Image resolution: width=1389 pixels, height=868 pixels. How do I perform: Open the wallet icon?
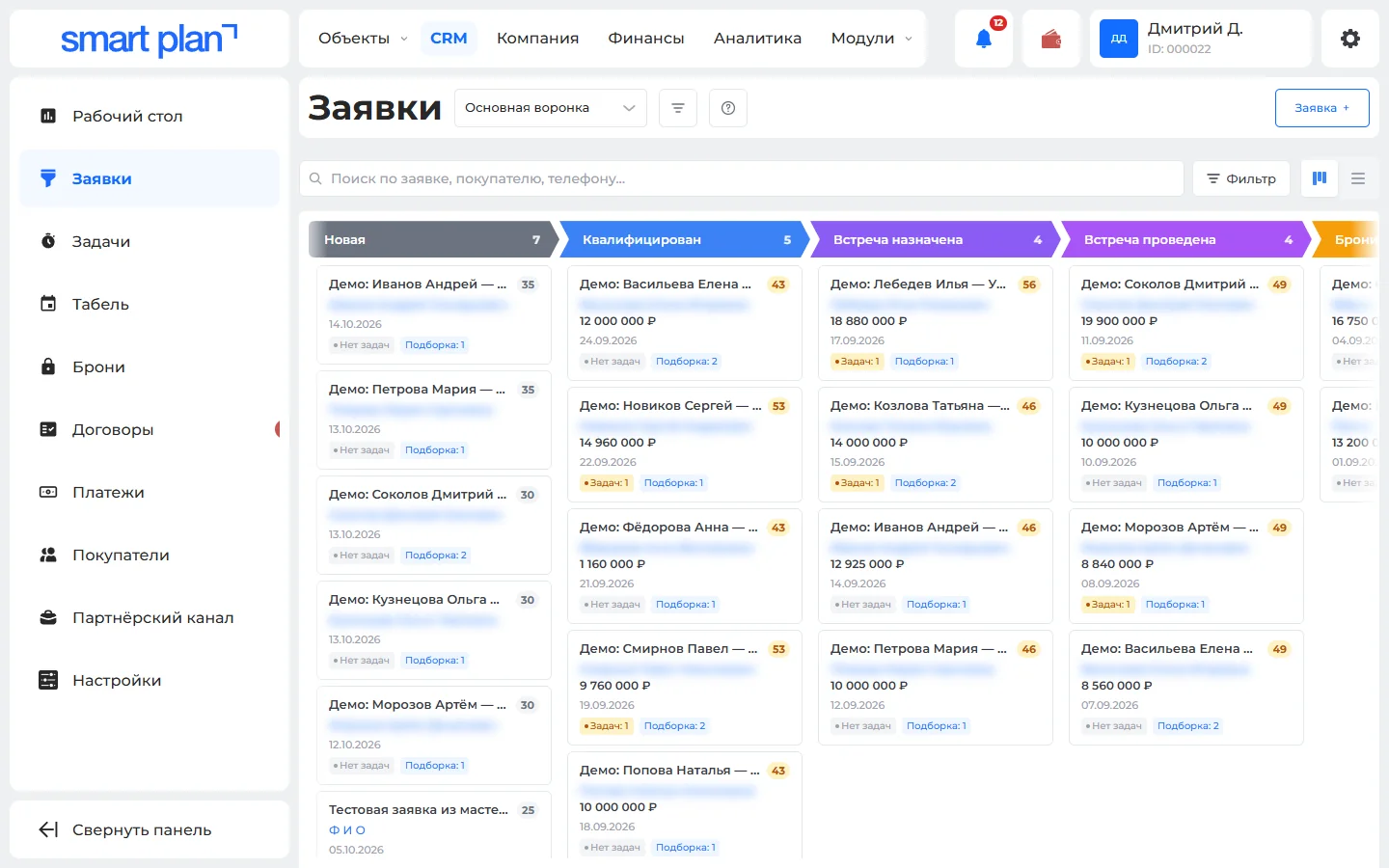click(1051, 39)
